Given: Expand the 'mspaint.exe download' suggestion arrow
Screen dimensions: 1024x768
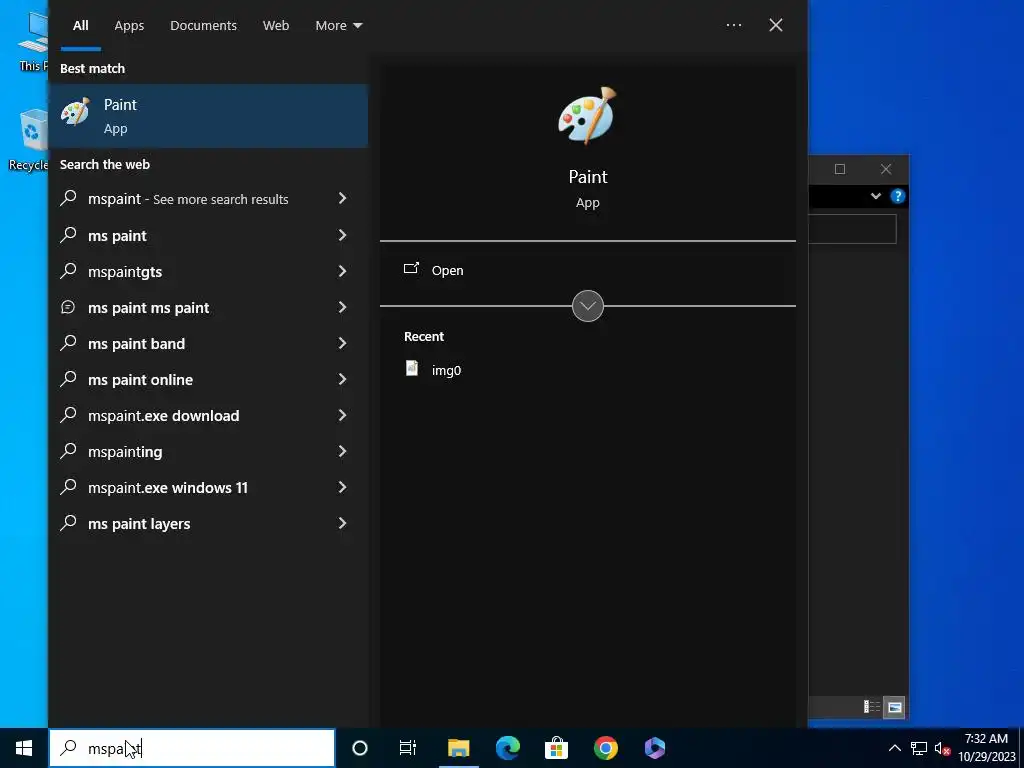Looking at the screenshot, I should tap(342, 415).
